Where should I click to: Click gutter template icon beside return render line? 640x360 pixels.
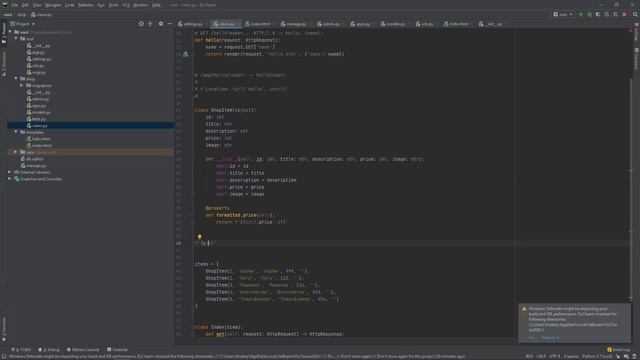coord(185,54)
